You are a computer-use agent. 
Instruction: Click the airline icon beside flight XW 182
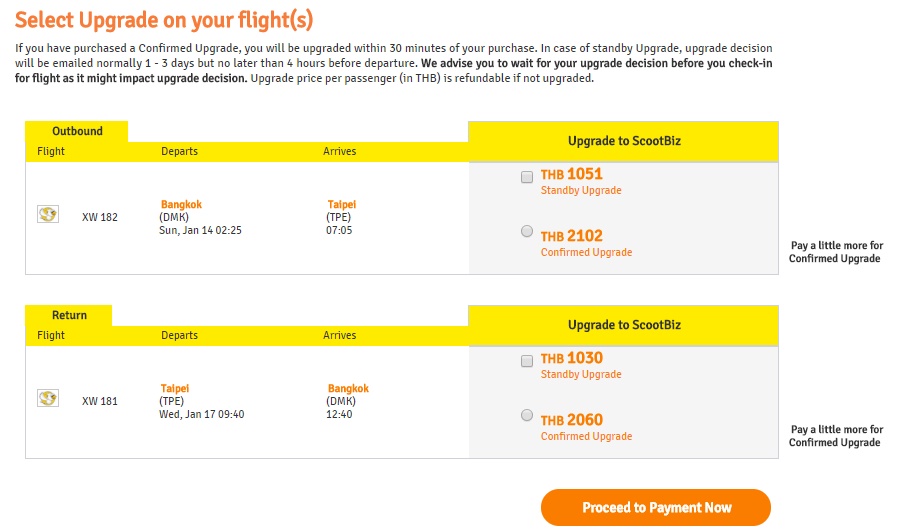coord(47,214)
